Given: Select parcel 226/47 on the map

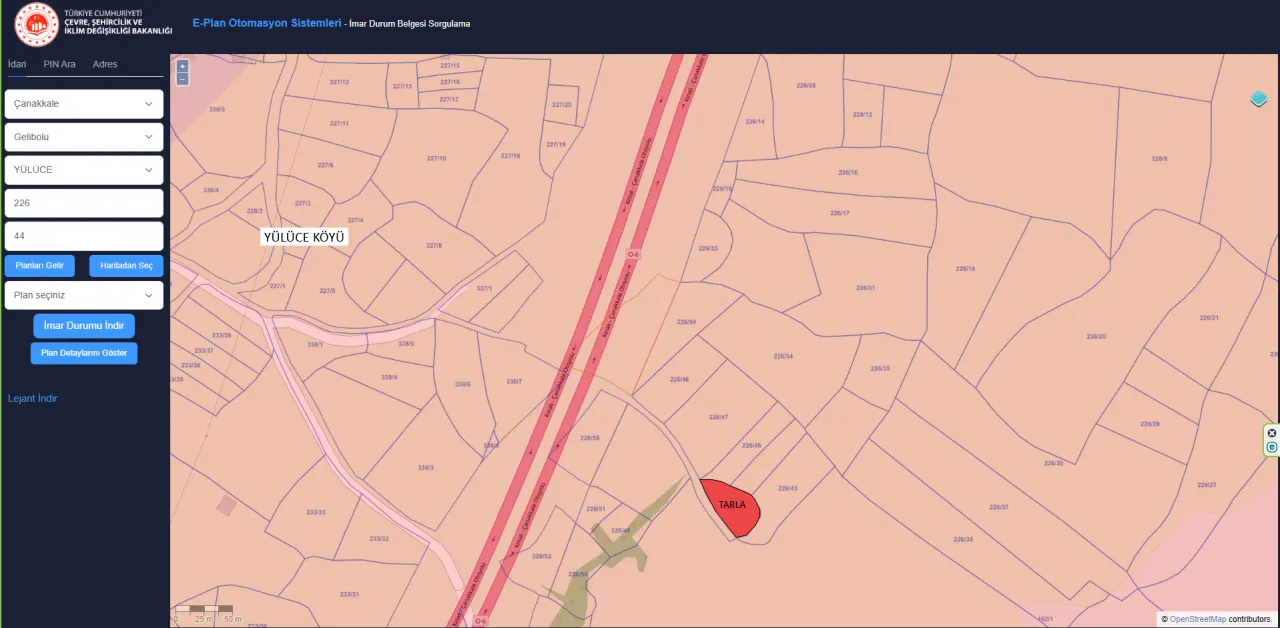Looking at the screenshot, I should point(718,417).
